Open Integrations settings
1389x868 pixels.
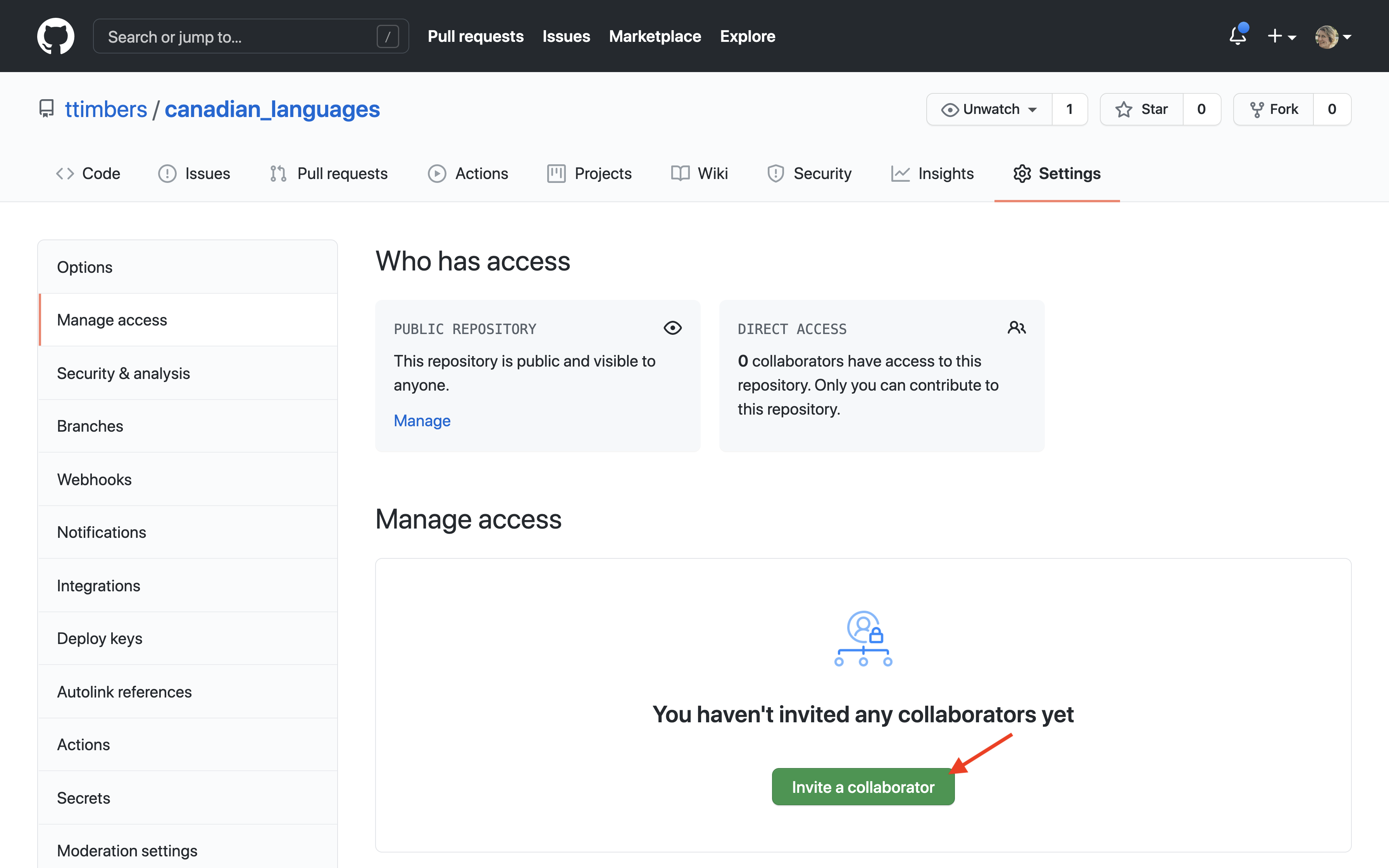[188, 586]
